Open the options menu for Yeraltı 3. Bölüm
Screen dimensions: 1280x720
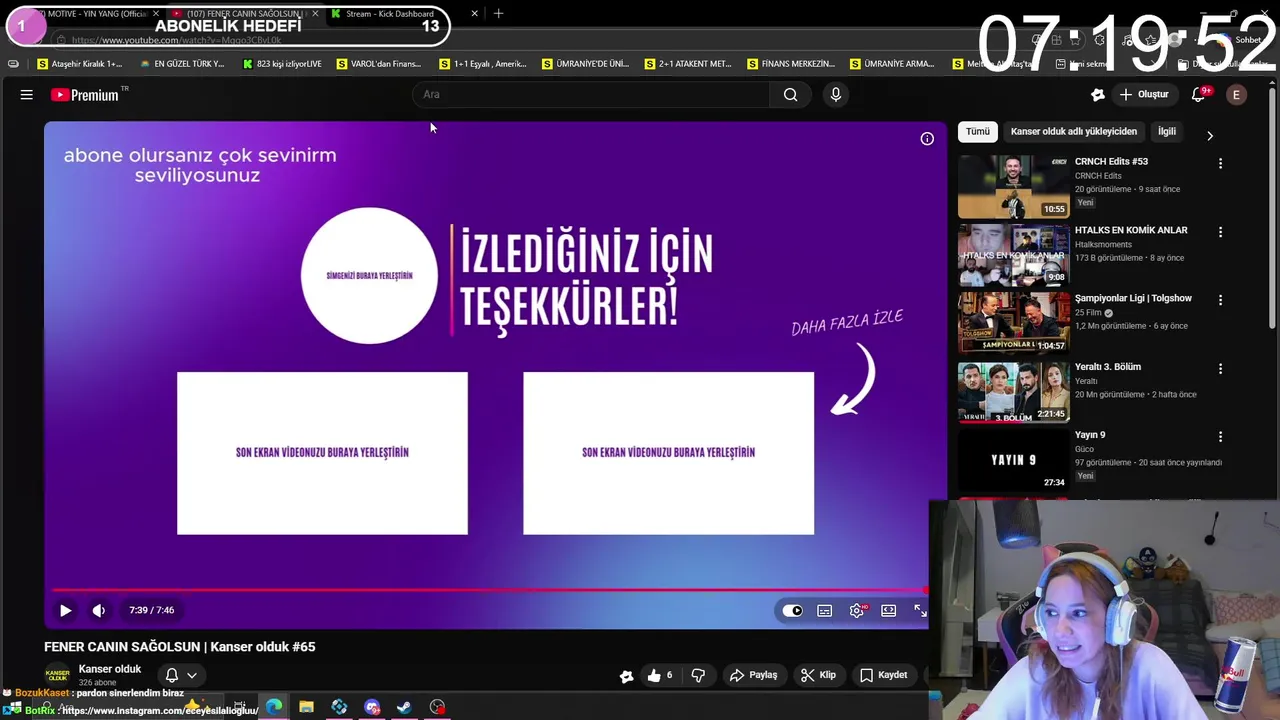(x=1220, y=369)
